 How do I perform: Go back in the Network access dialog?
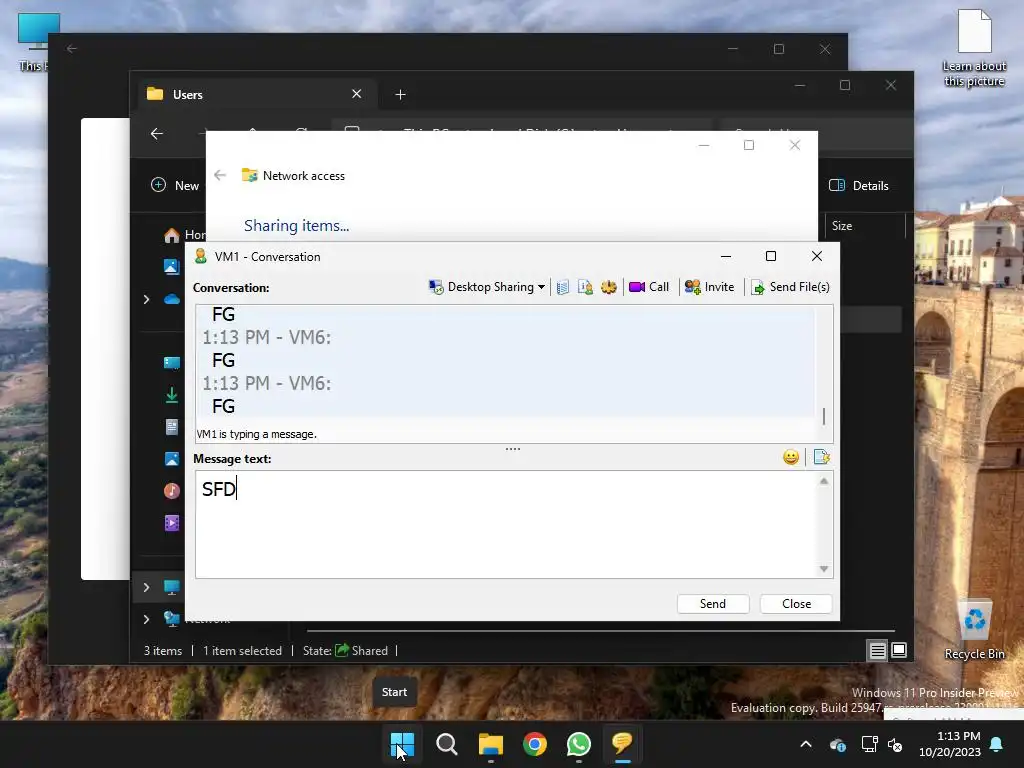pos(220,176)
